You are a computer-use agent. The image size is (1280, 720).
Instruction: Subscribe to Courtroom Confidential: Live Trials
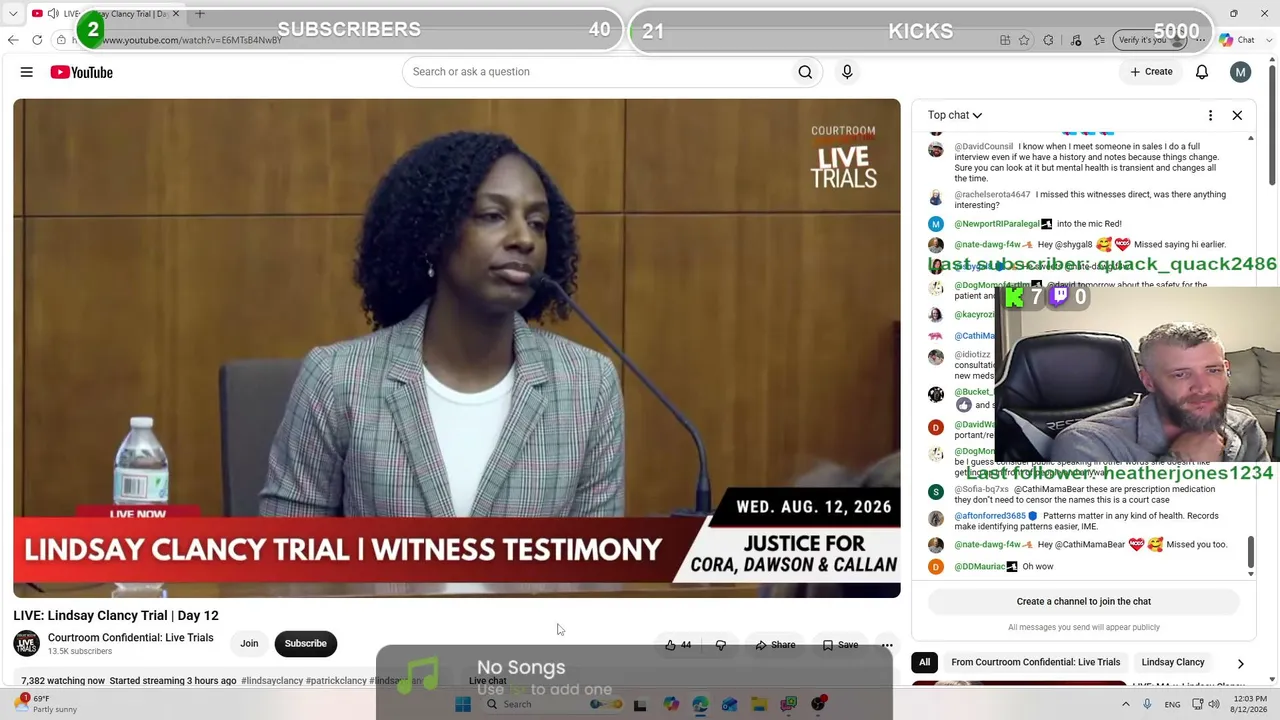pos(306,644)
